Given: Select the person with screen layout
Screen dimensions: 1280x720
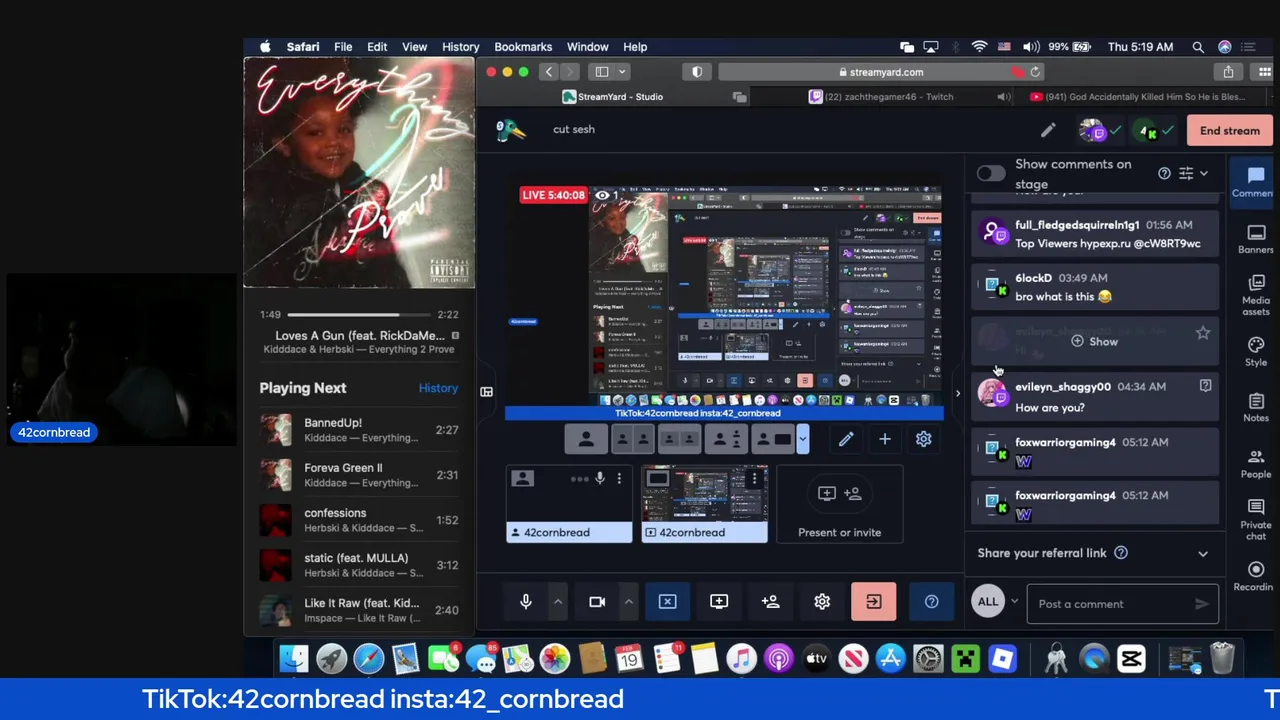Looking at the screenshot, I should pos(773,439).
